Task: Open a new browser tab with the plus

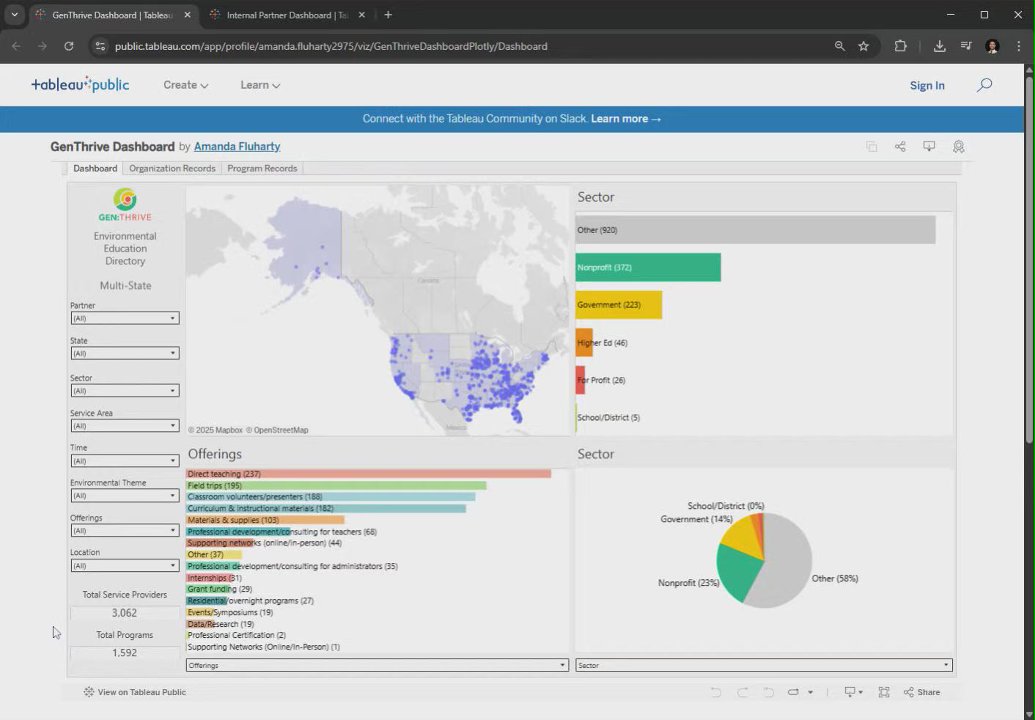Action: (388, 15)
